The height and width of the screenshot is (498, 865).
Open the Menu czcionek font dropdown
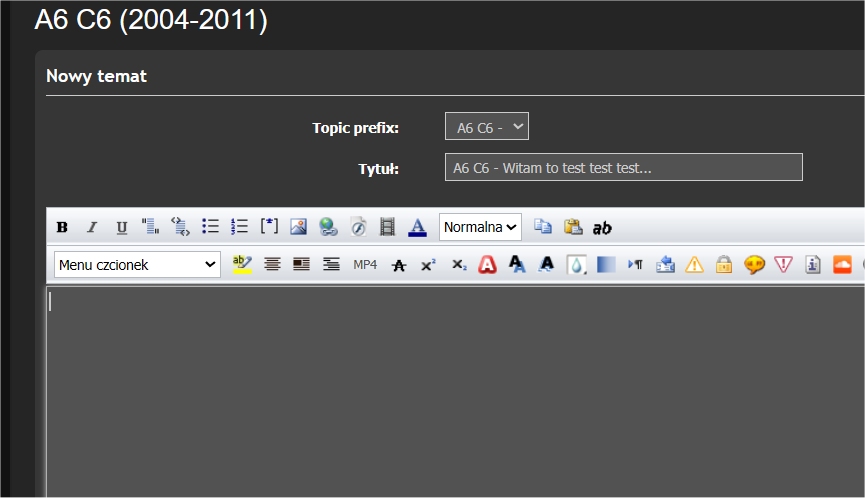tap(137, 265)
